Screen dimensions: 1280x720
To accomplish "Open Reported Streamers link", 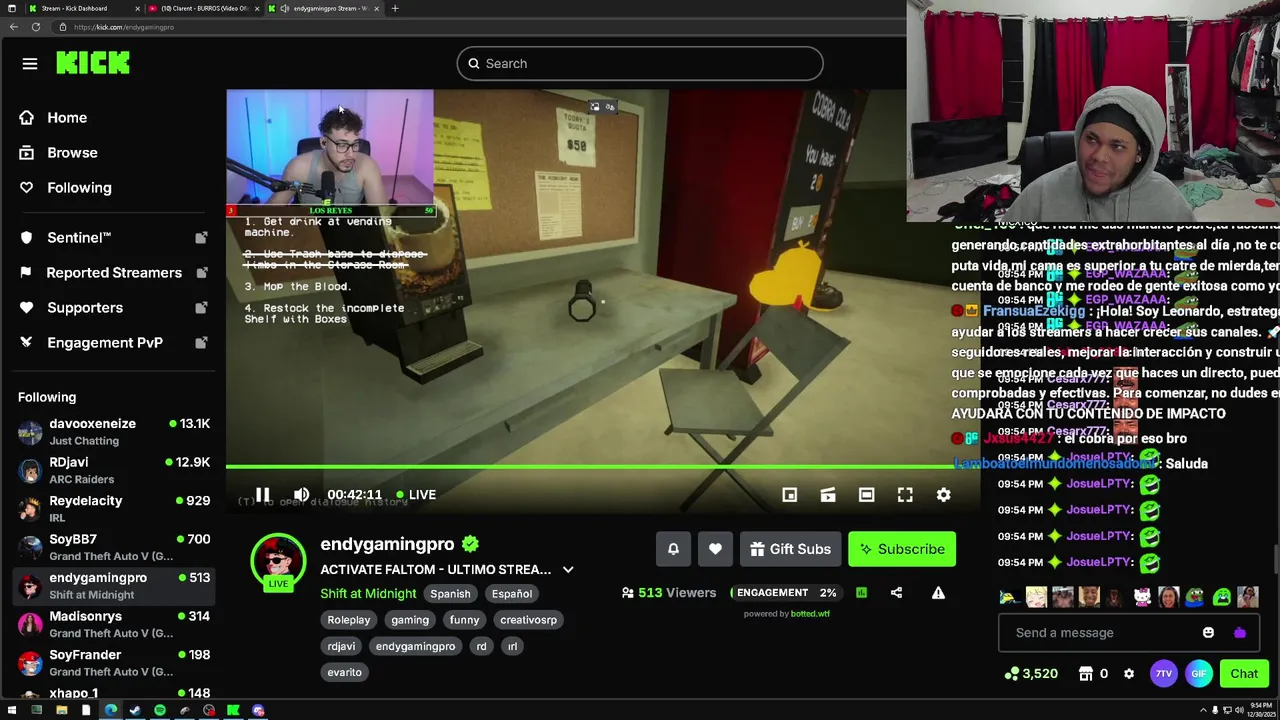I will point(113,273).
